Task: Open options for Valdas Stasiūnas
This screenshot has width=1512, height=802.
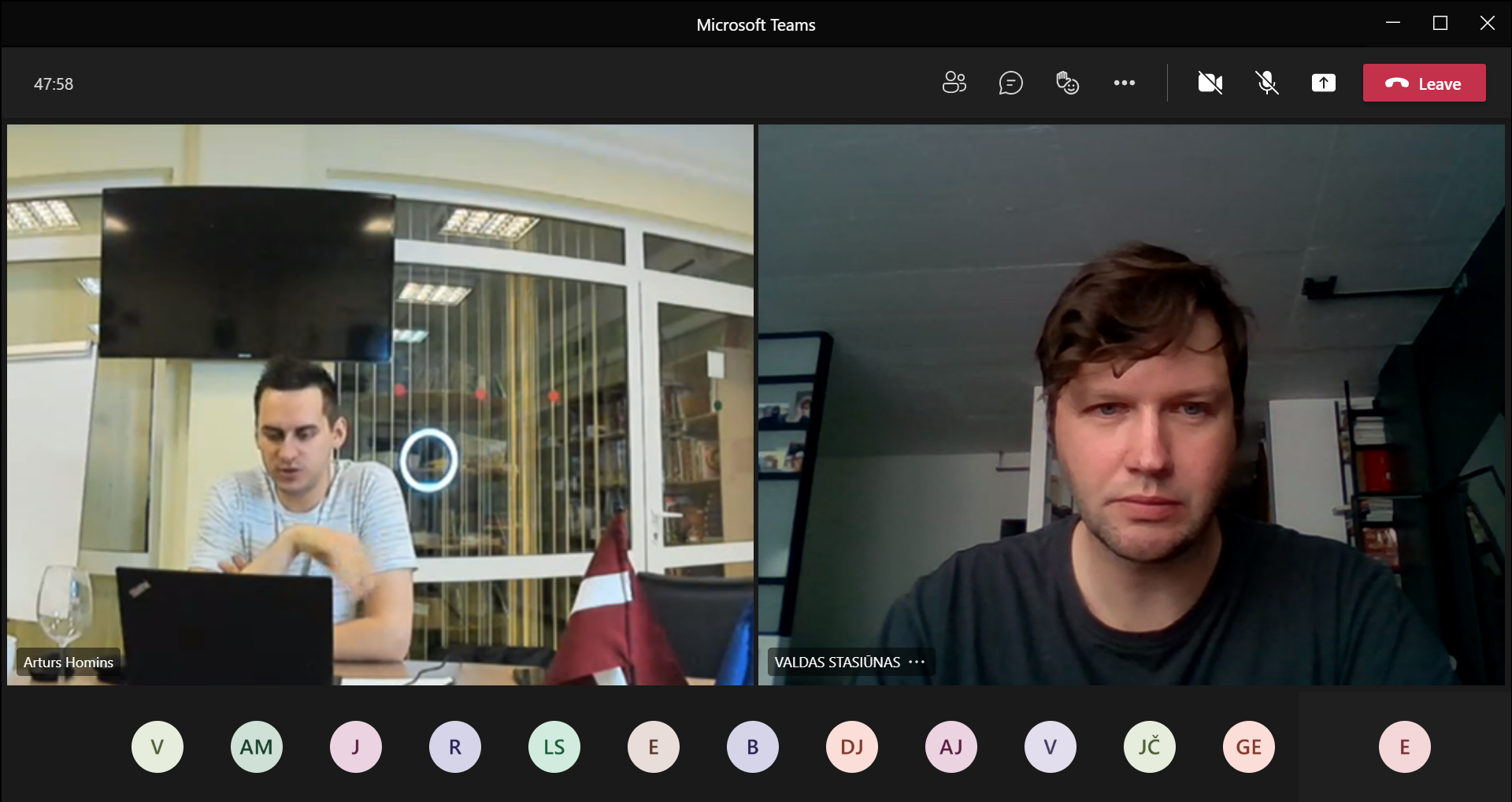Action: coord(917,662)
